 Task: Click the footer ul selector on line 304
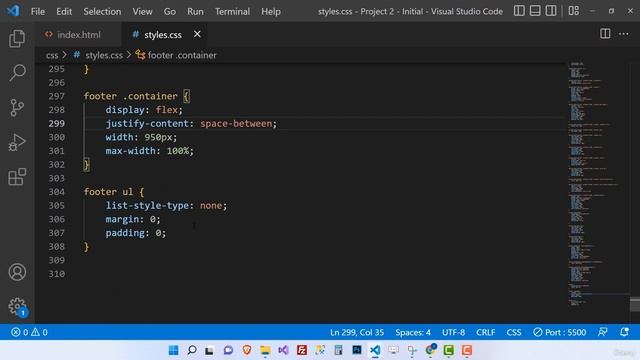coord(108,191)
